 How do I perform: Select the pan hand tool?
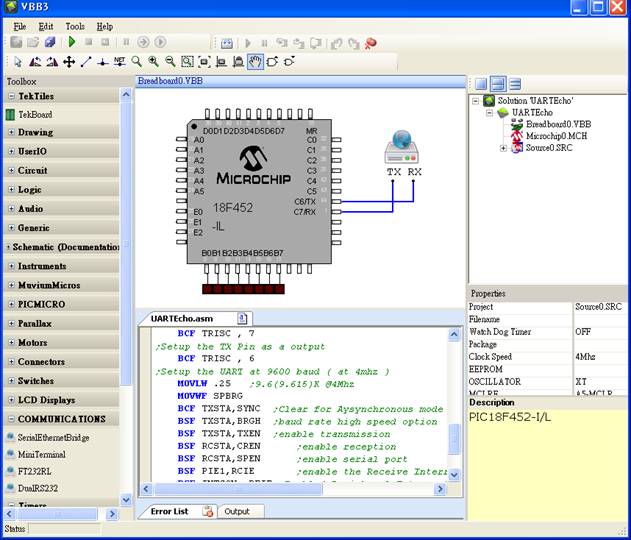255,62
